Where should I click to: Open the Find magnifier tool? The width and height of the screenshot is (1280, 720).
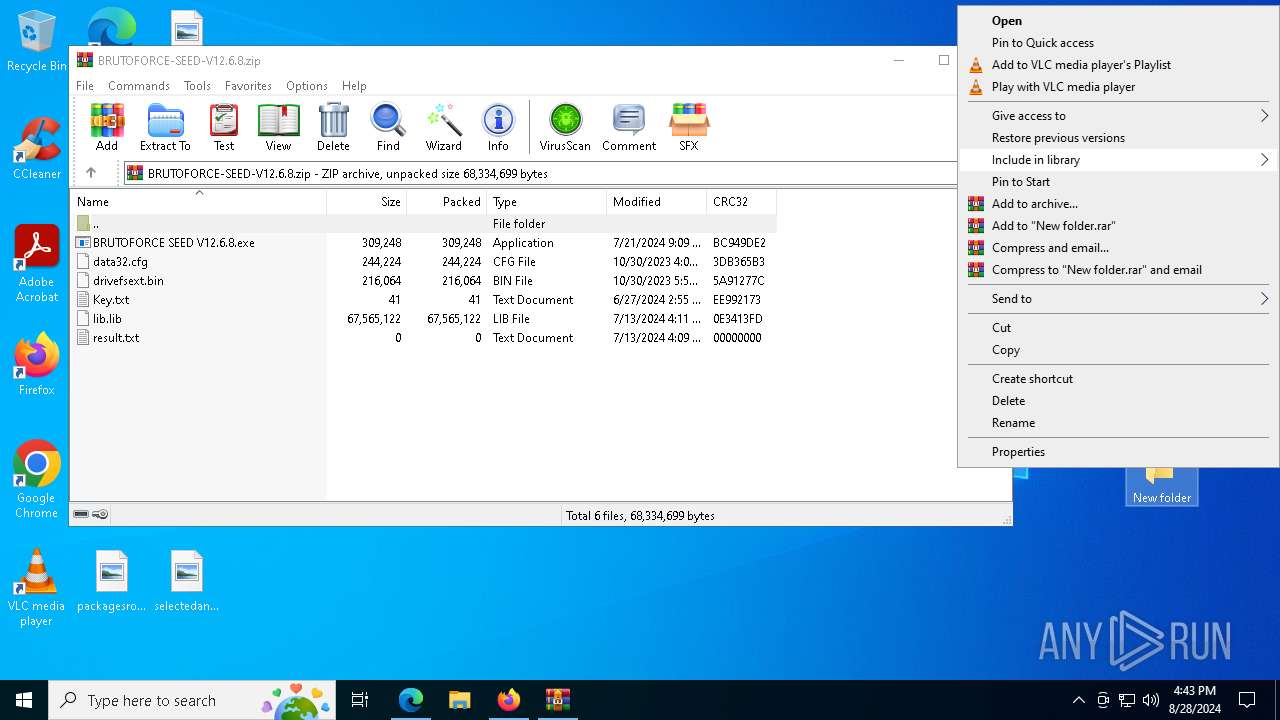click(388, 127)
